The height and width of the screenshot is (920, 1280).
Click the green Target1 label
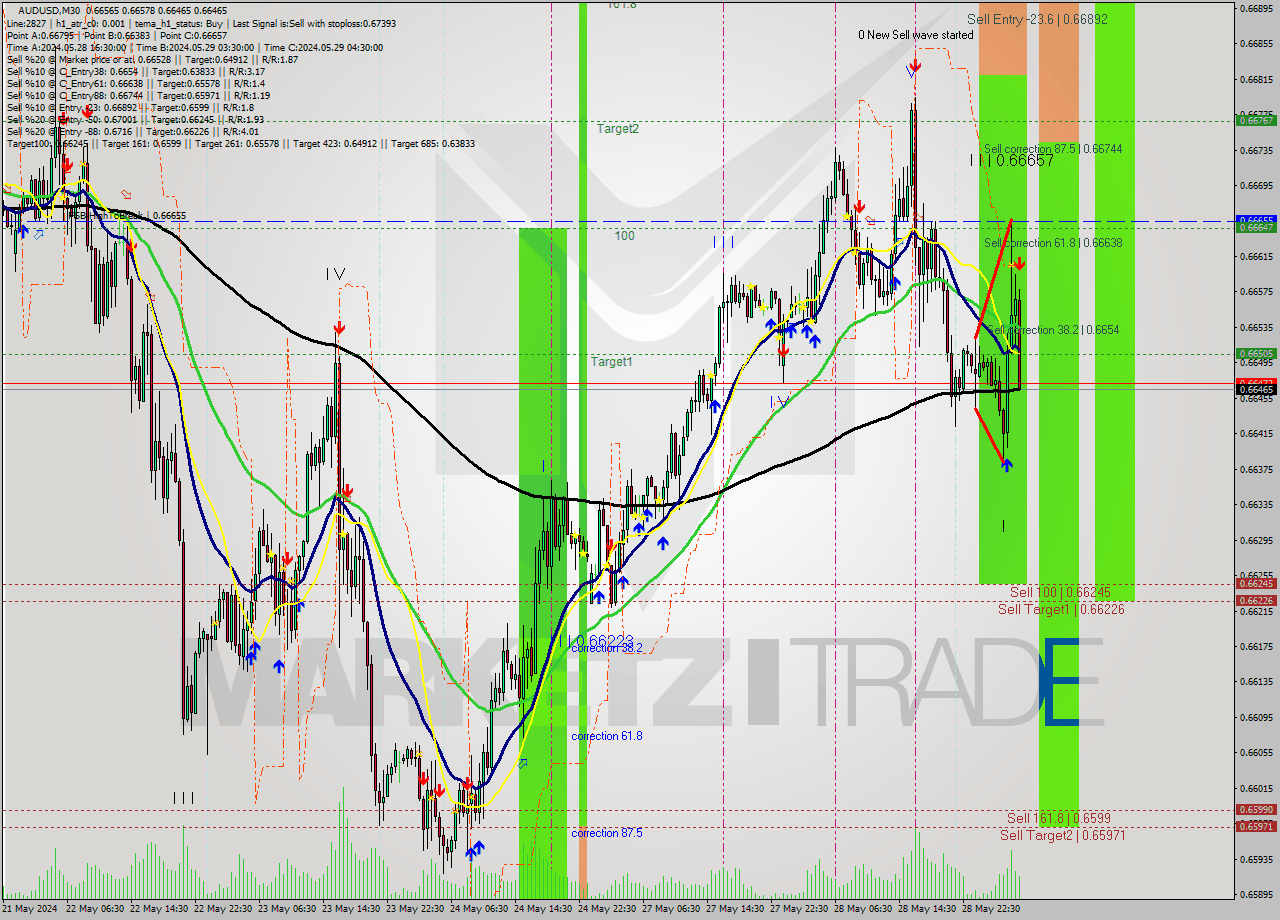tap(611, 361)
